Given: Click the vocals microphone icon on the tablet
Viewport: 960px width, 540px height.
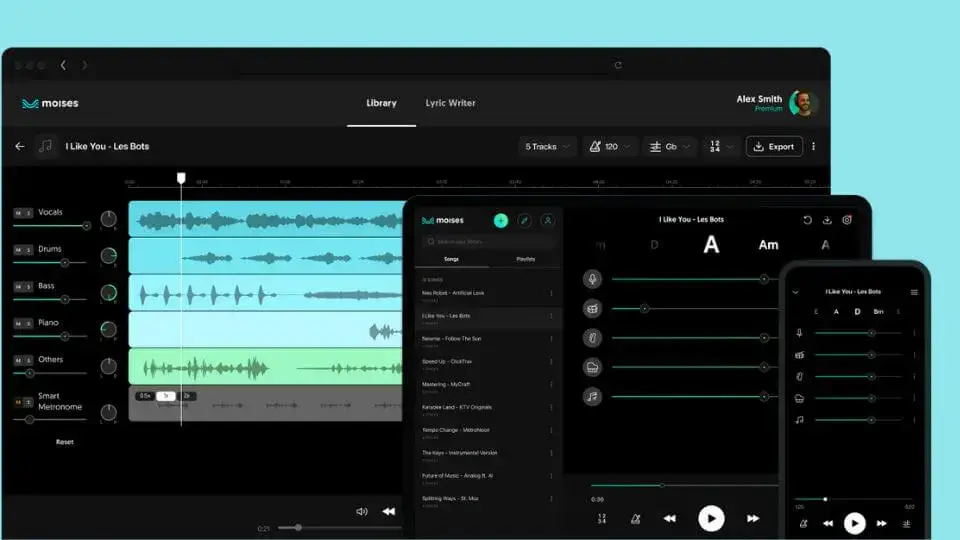Looking at the screenshot, I should click(x=592, y=279).
